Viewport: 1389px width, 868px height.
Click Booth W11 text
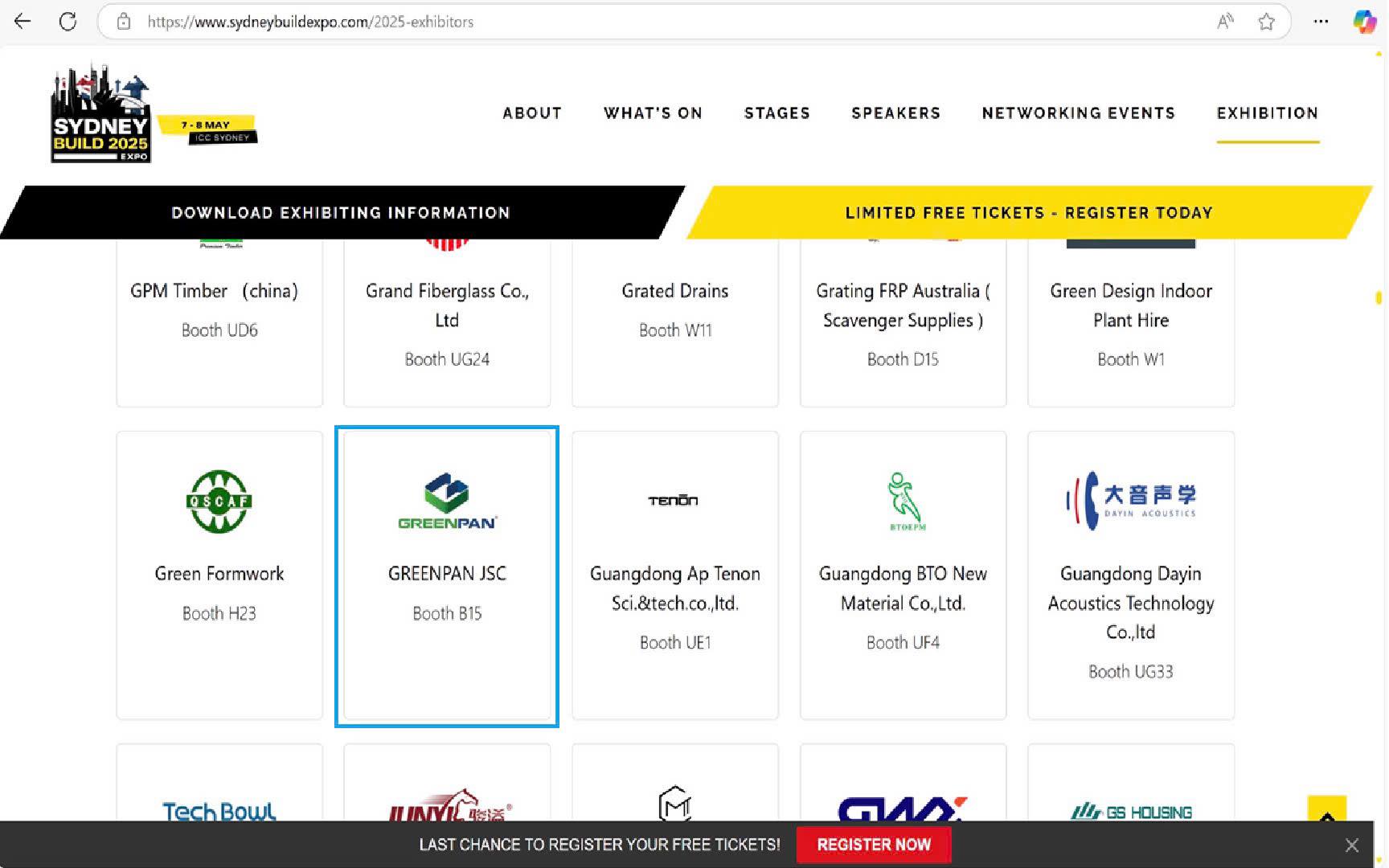point(675,330)
